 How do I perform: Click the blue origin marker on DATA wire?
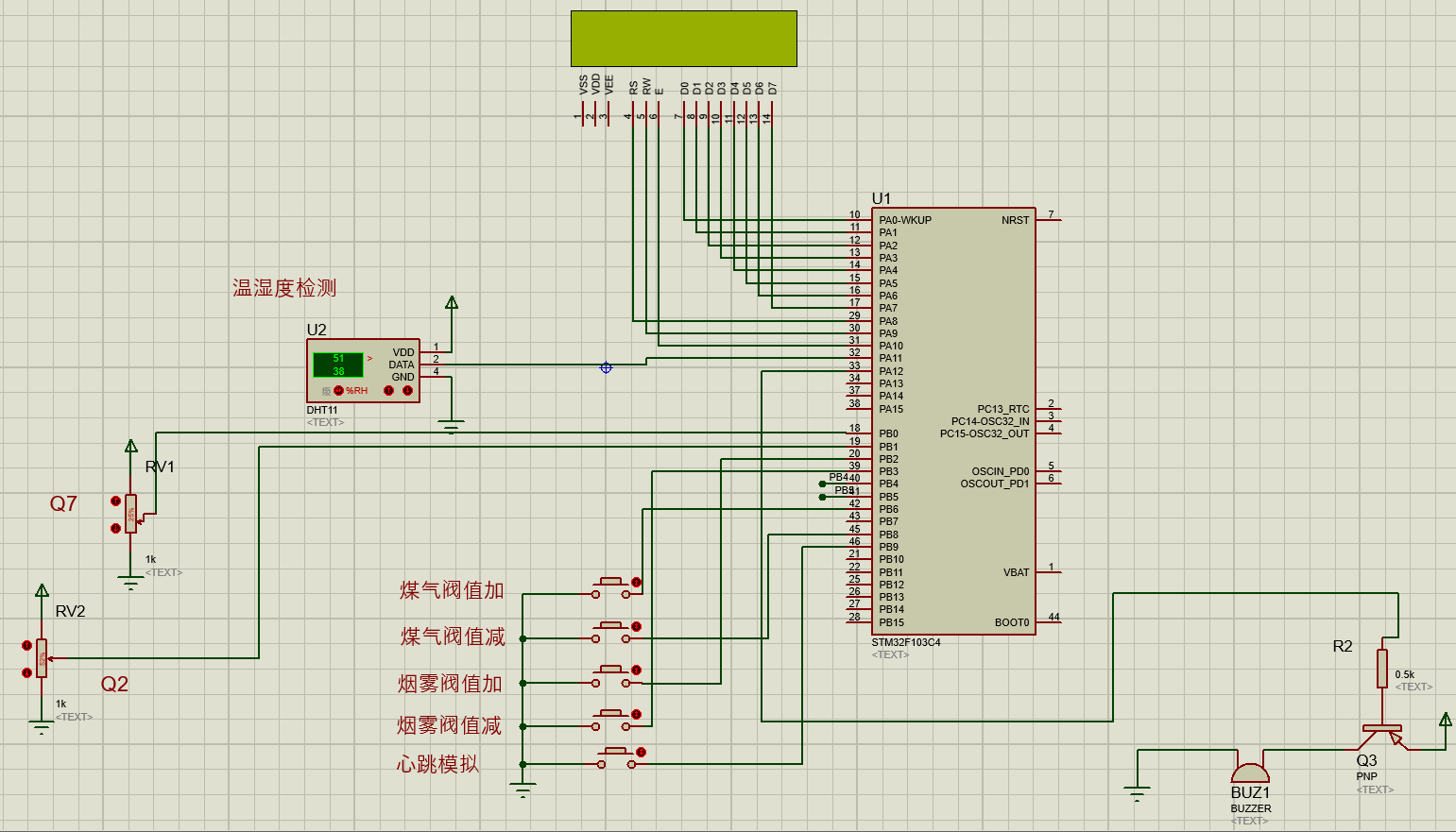pyautogui.click(x=606, y=367)
